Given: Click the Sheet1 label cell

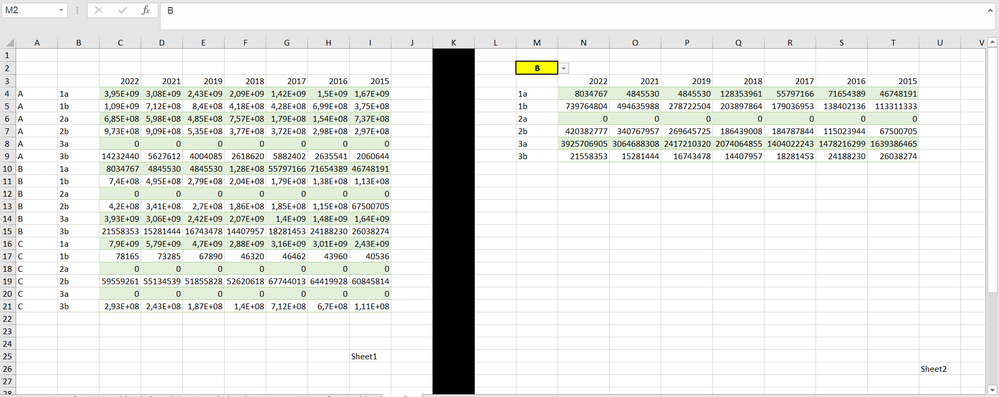Looking at the screenshot, I should coord(370,356).
